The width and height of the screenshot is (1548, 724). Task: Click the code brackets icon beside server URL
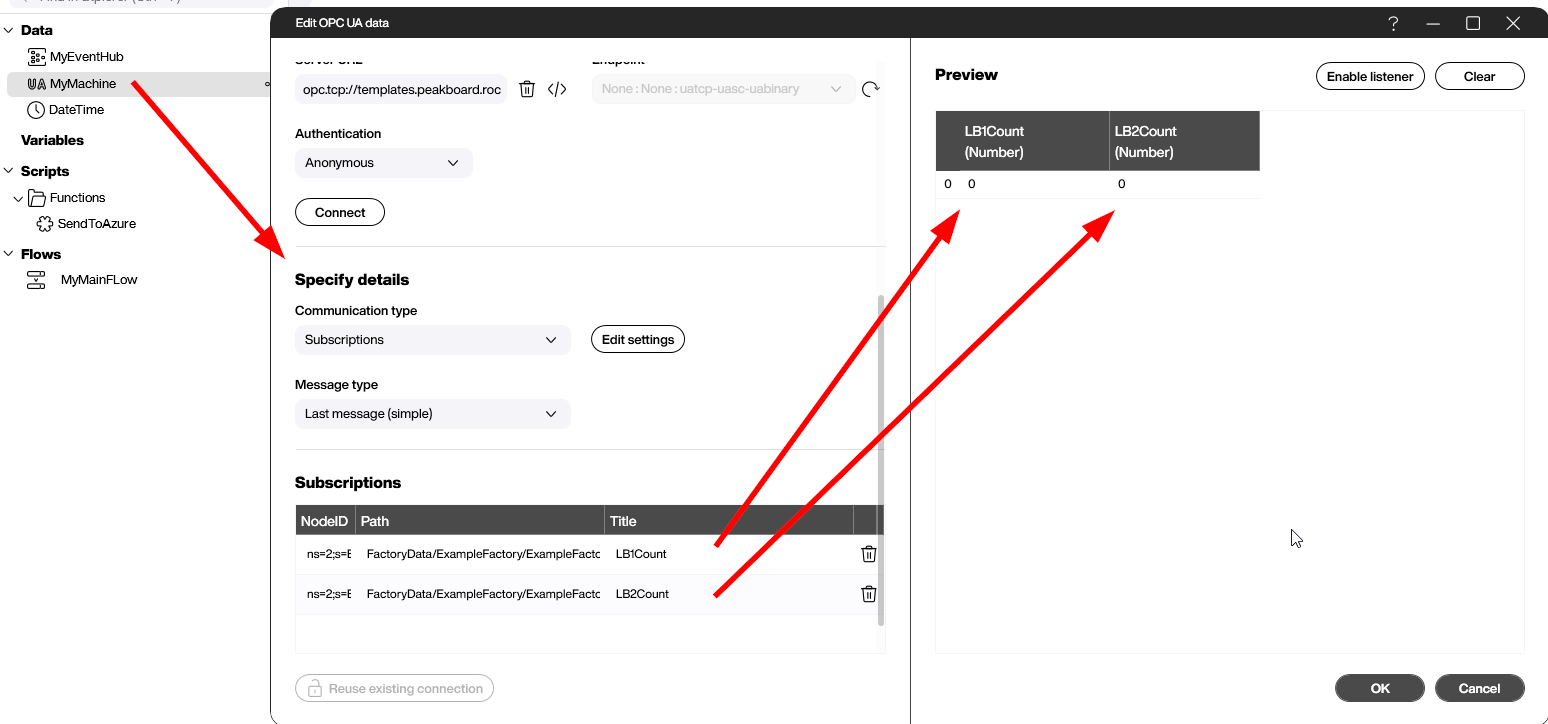(557, 89)
